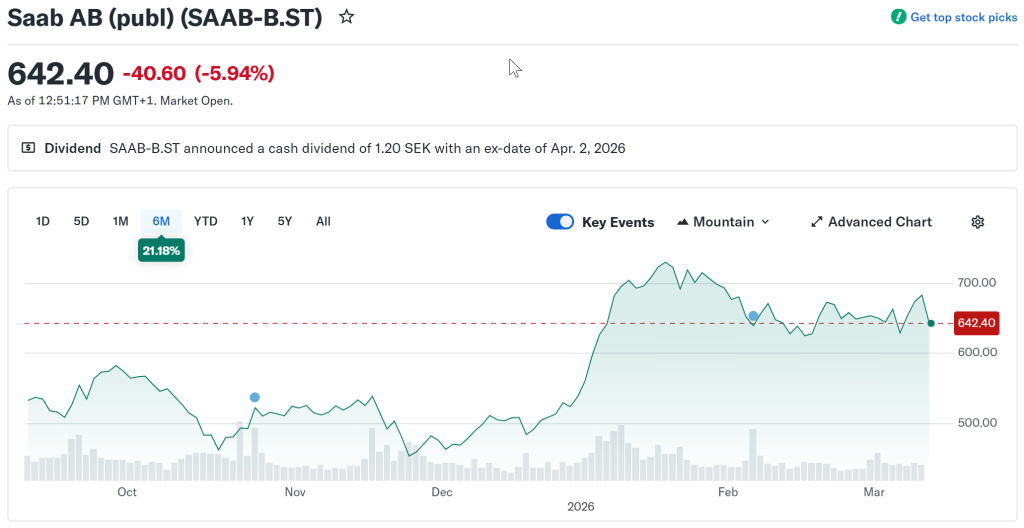
Task: Switch to the YTD range
Action: tap(205, 221)
